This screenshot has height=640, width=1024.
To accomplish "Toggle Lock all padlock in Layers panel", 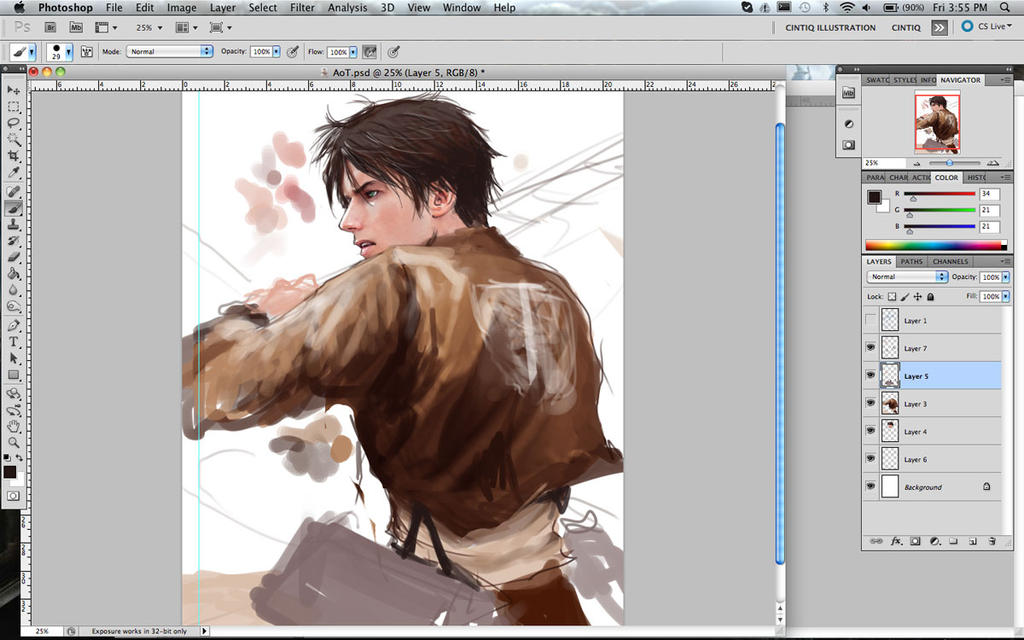I will coord(931,296).
